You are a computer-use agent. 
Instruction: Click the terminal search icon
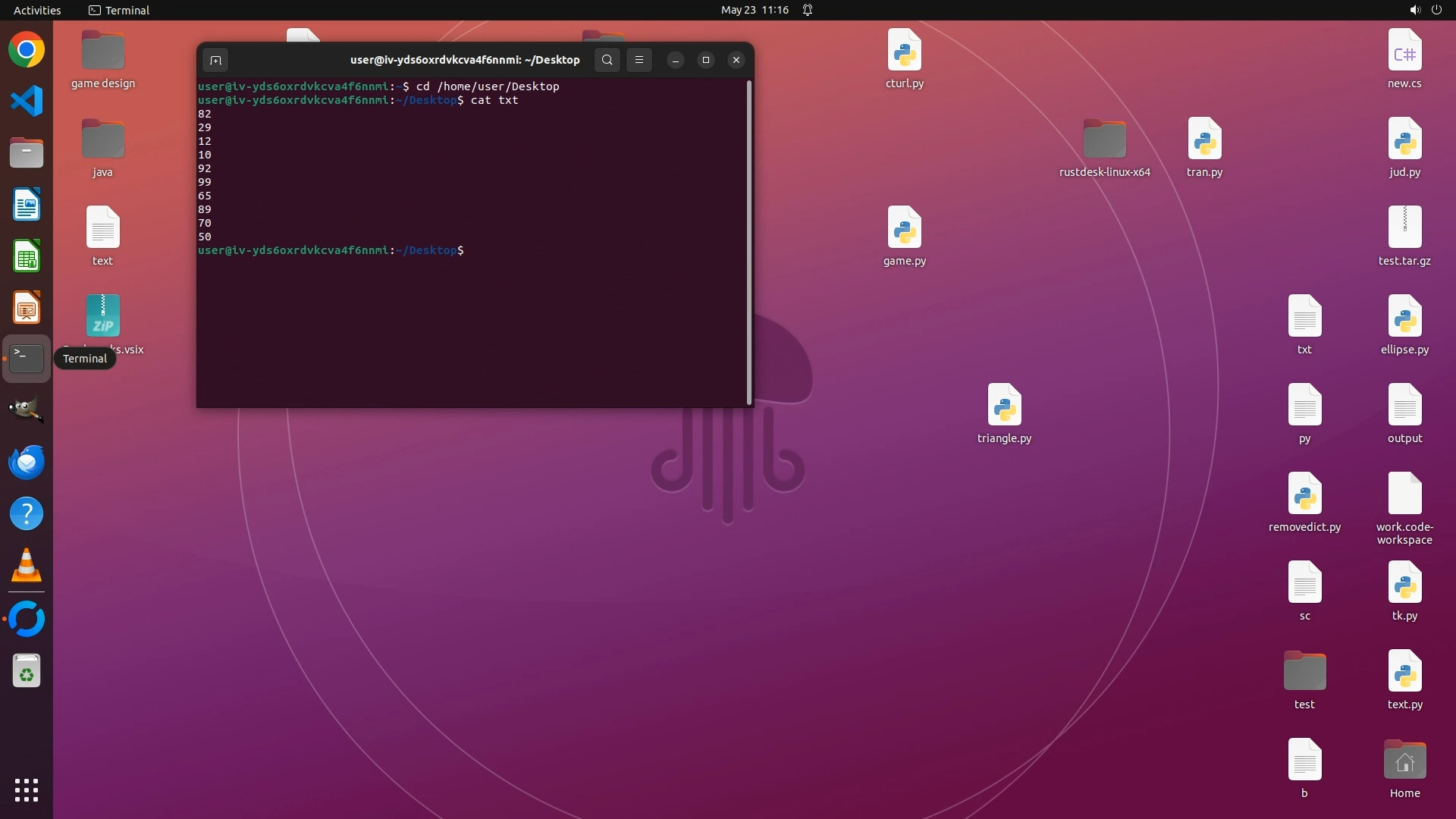[607, 60]
